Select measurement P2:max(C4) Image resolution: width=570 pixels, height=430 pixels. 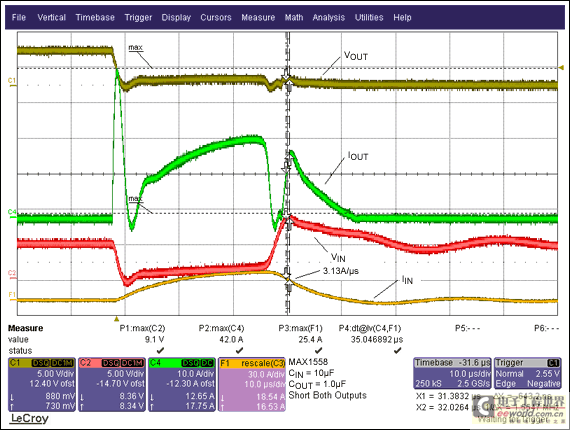(221, 328)
